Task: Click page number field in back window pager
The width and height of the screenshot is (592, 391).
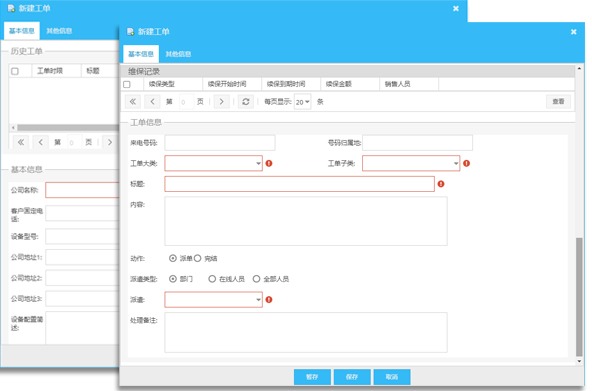Action: pyautogui.click(x=74, y=142)
